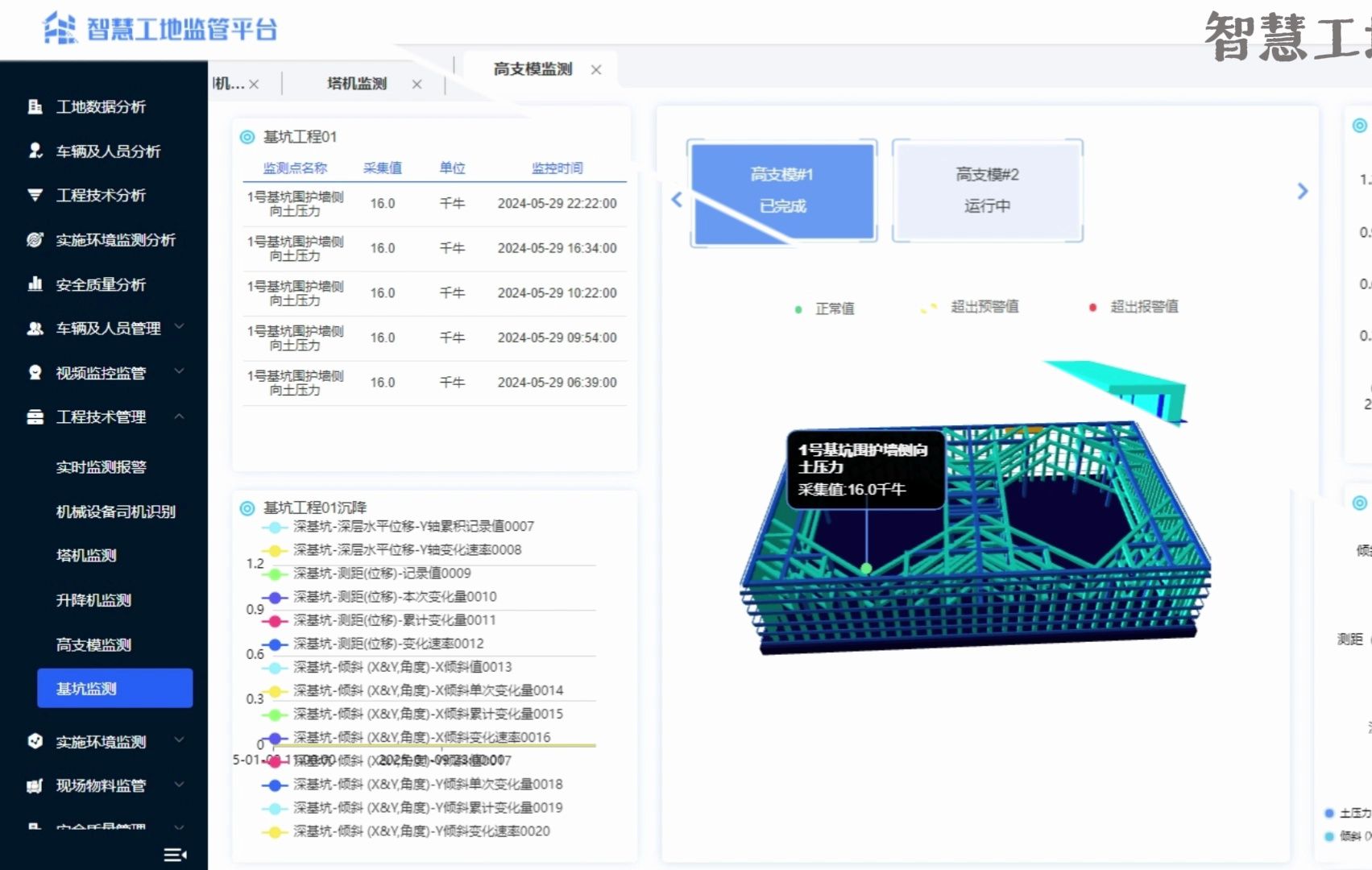Expand 实施环境监测 menu chevron
This screenshot has height=870, width=1372.
[180, 739]
